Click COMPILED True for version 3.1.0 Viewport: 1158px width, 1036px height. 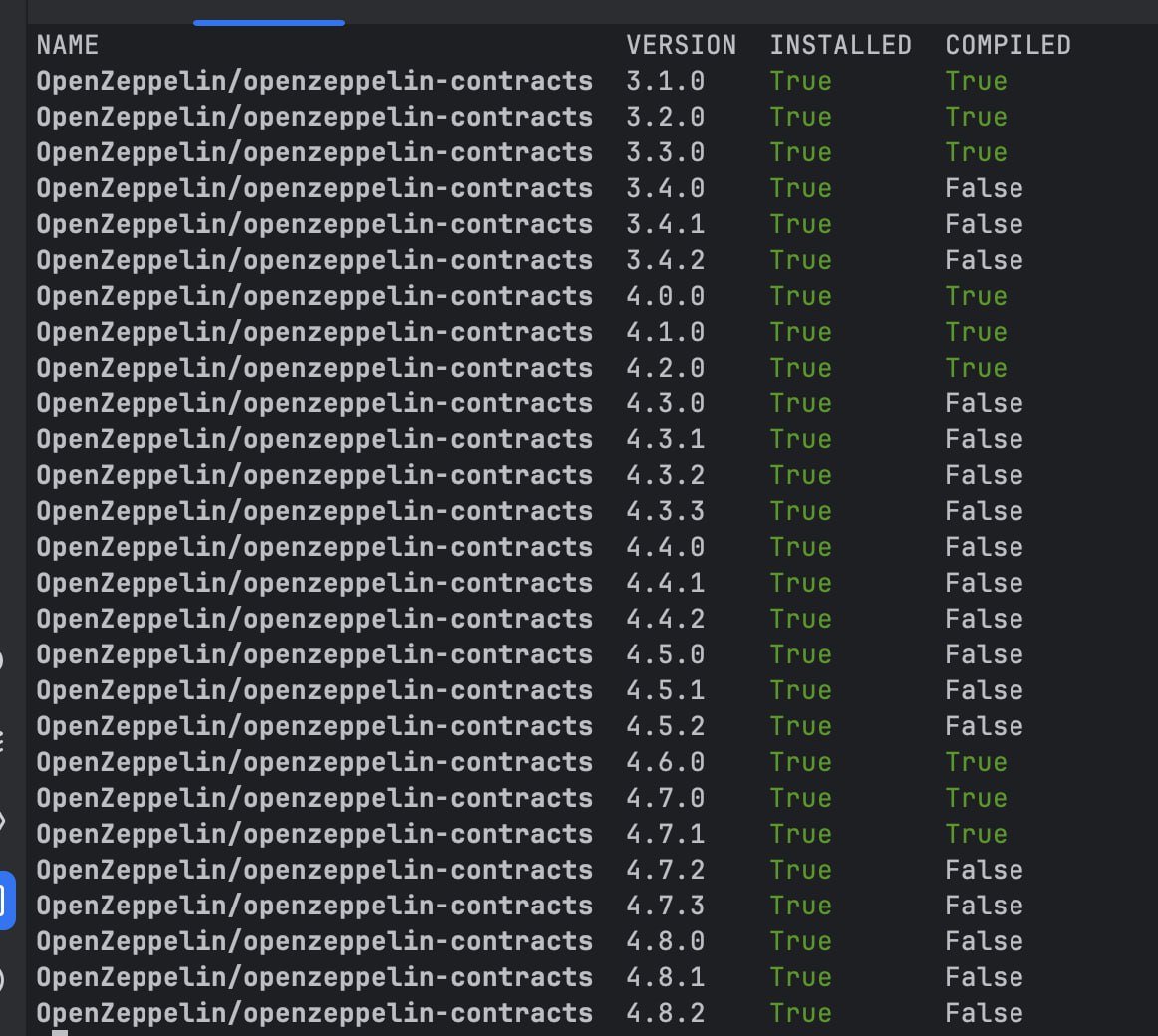[x=976, y=81]
